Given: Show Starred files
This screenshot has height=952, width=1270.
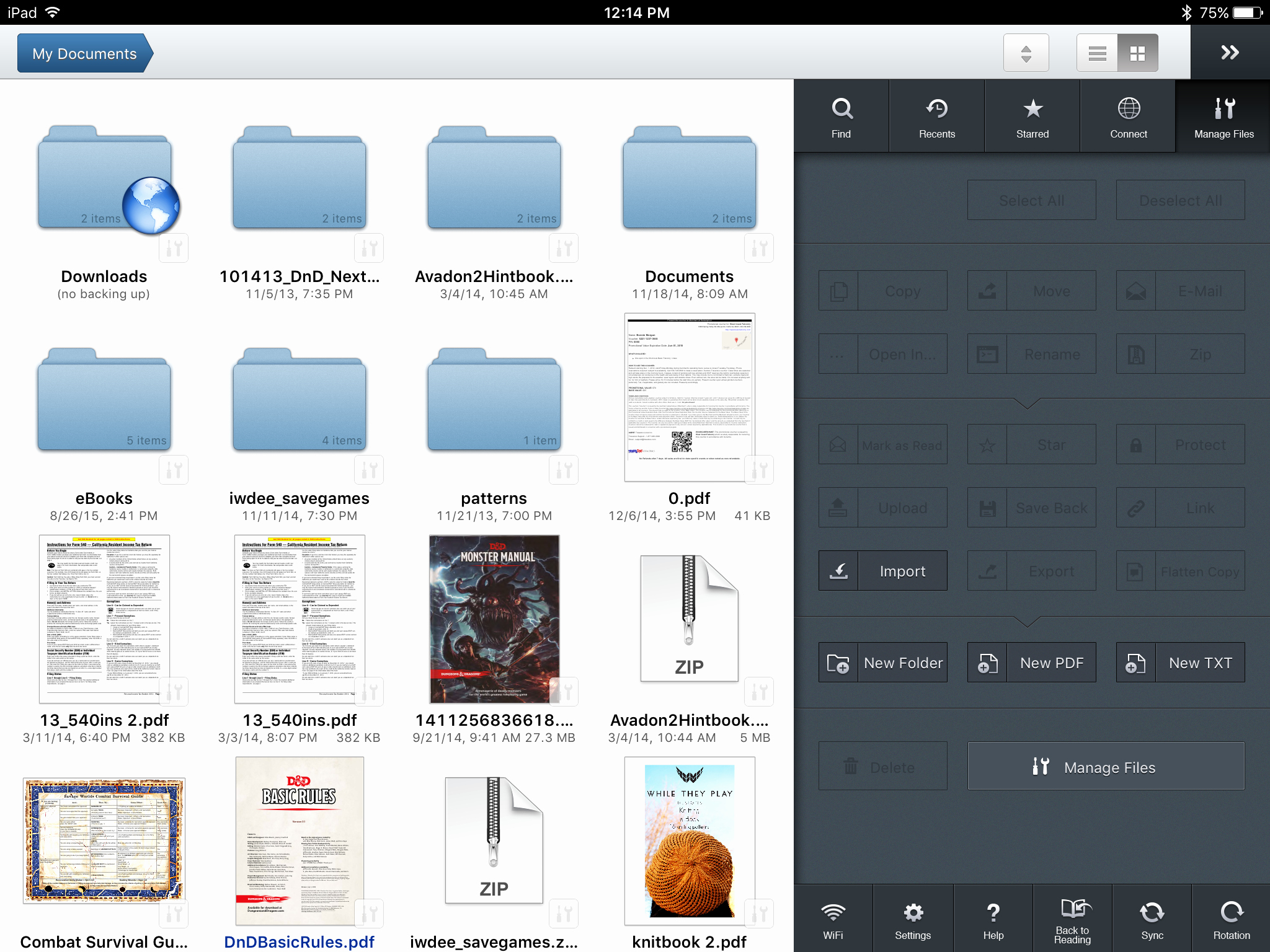Looking at the screenshot, I should pos(1032,117).
